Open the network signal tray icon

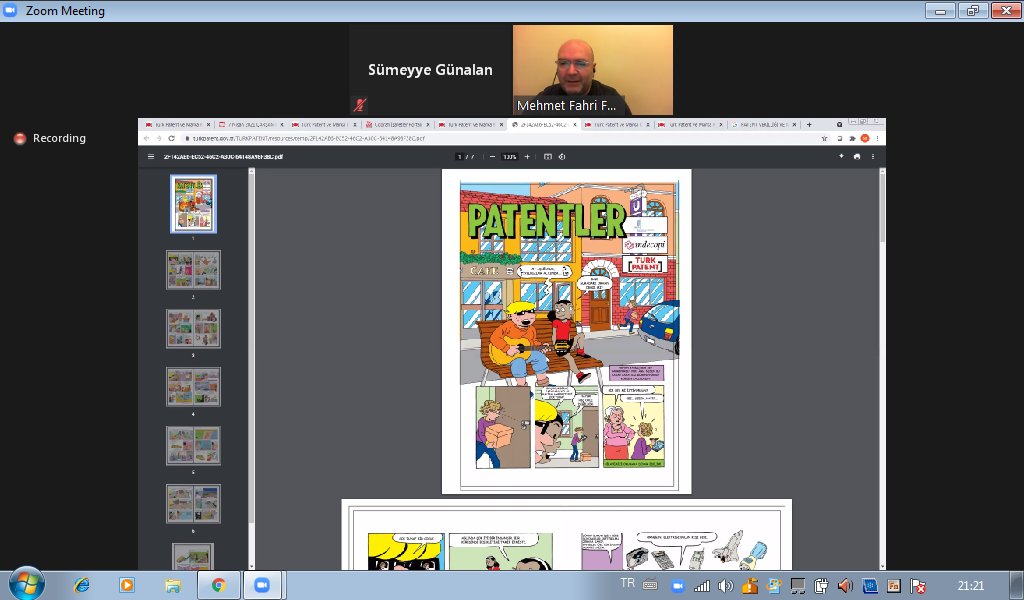point(702,586)
